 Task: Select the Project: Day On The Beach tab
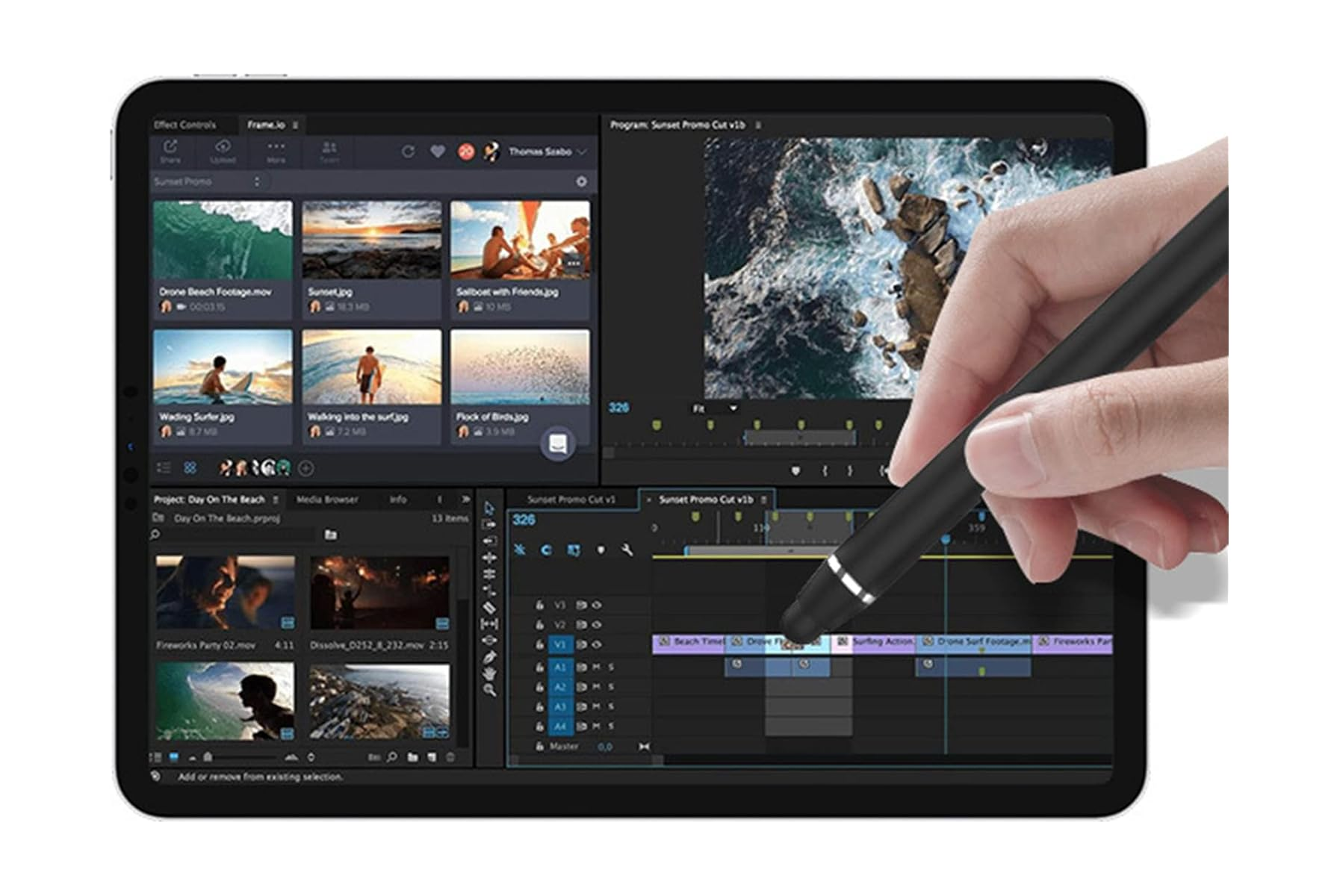(209, 499)
